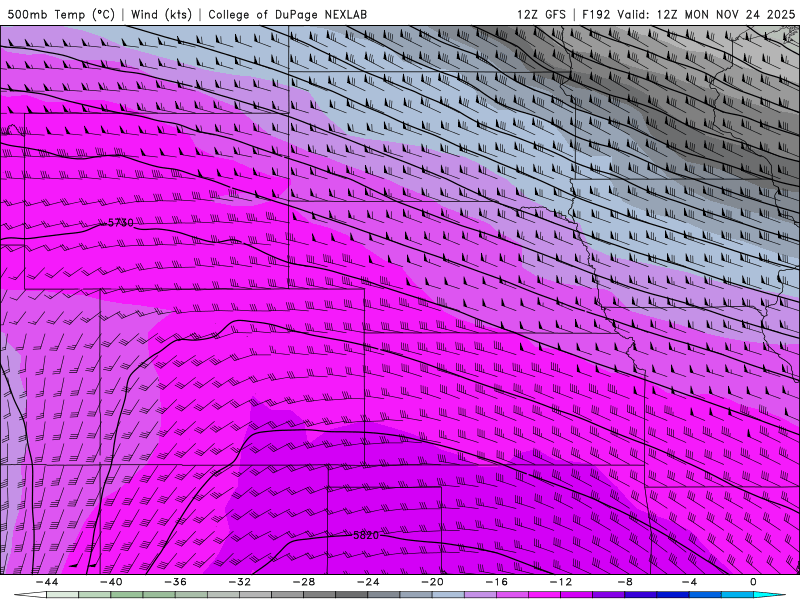Click the 0 colorbar label
The image size is (800, 600).
[754, 582]
